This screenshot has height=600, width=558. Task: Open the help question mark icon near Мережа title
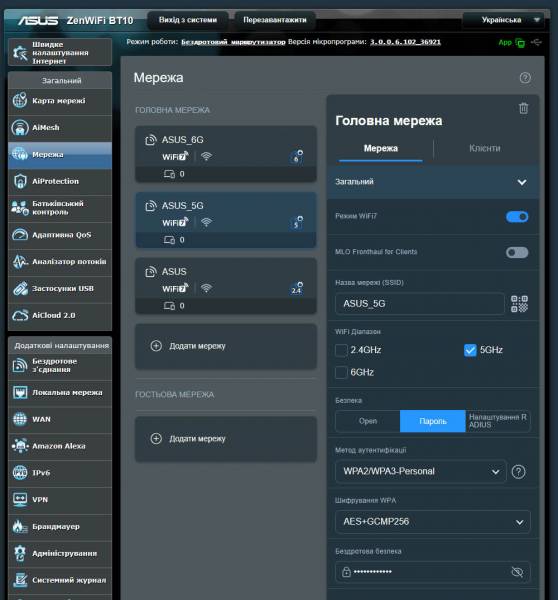525,78
